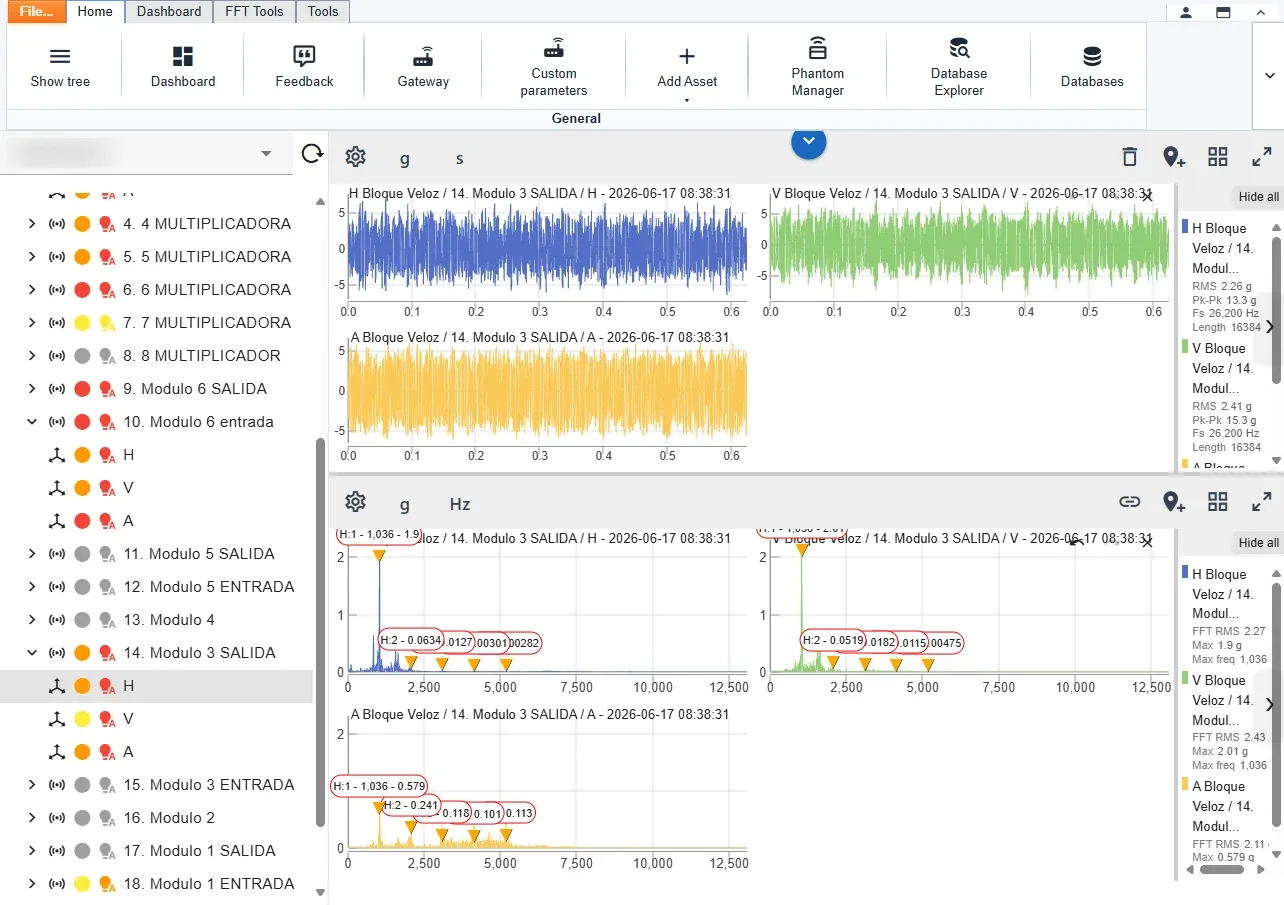This screenshot has height=905, width=1284.
Task: Open Show tree from the ribbon
Action: pyautogui.click(x=60, y=66)
